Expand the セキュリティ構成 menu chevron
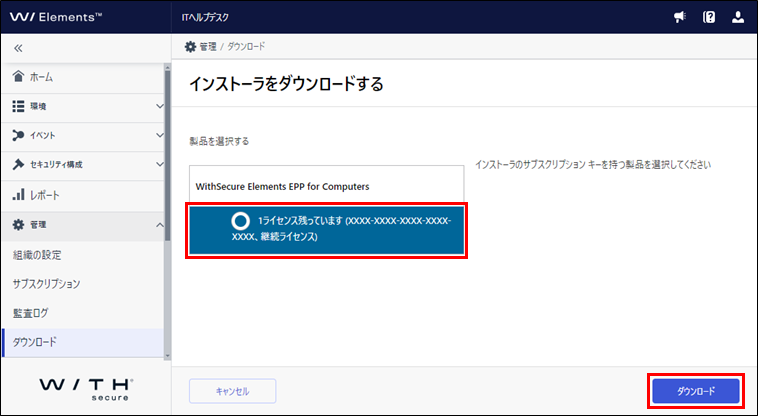This screenshot has height=416, width=758. pos(160,164)
